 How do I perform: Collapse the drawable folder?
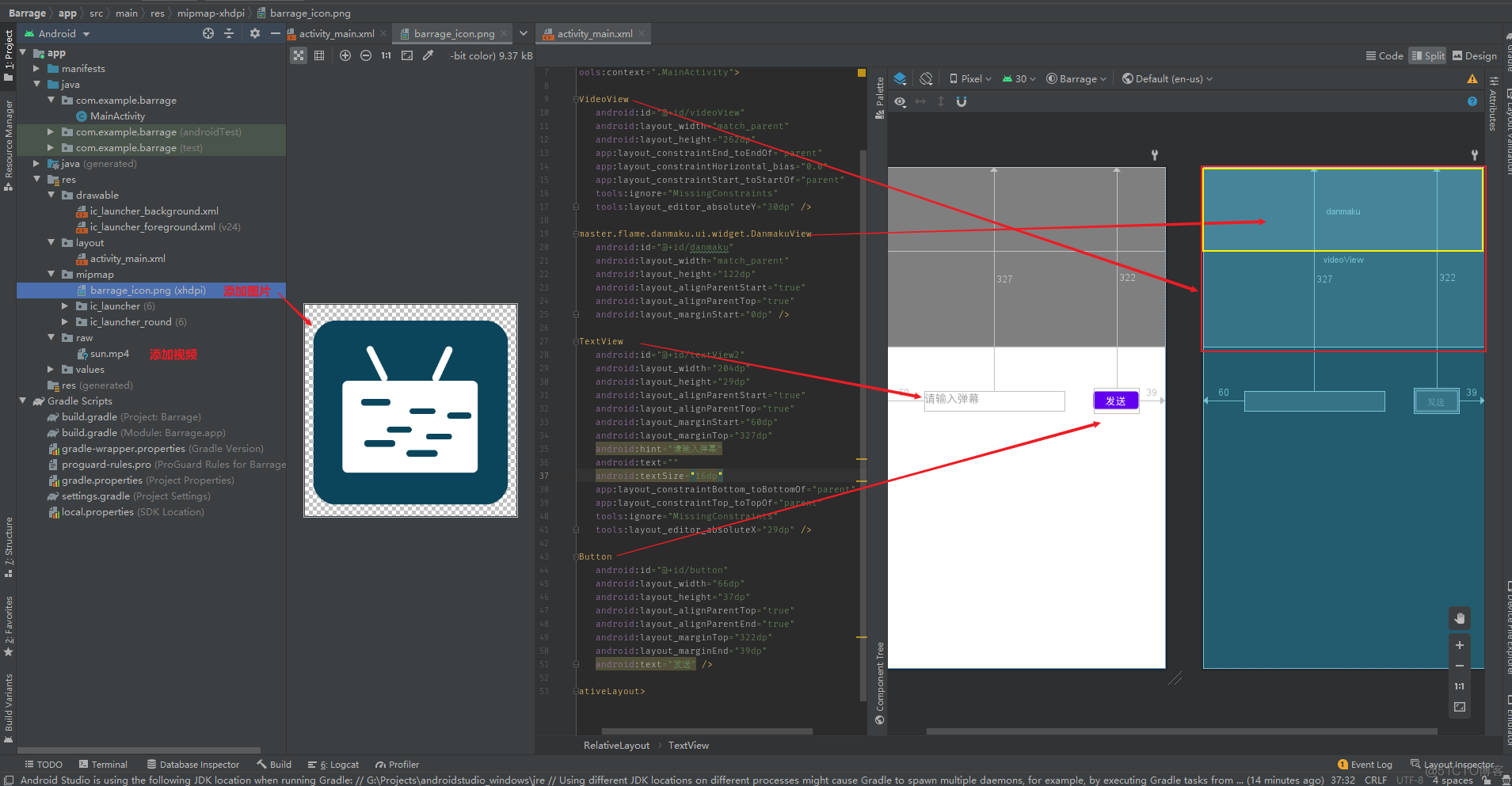[x=51, y=196]
